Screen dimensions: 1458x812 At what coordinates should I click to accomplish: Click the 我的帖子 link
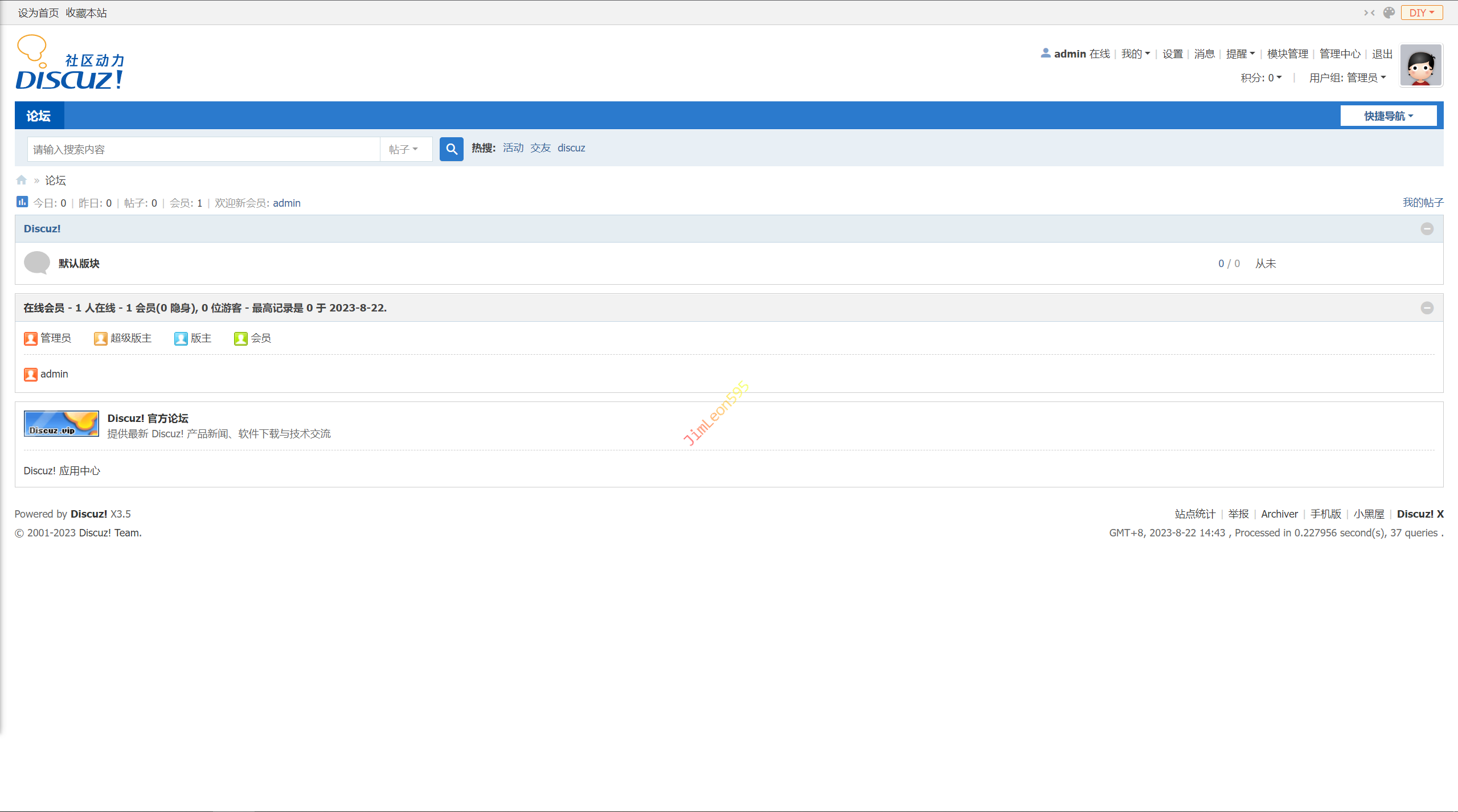tap(1422, 203)
